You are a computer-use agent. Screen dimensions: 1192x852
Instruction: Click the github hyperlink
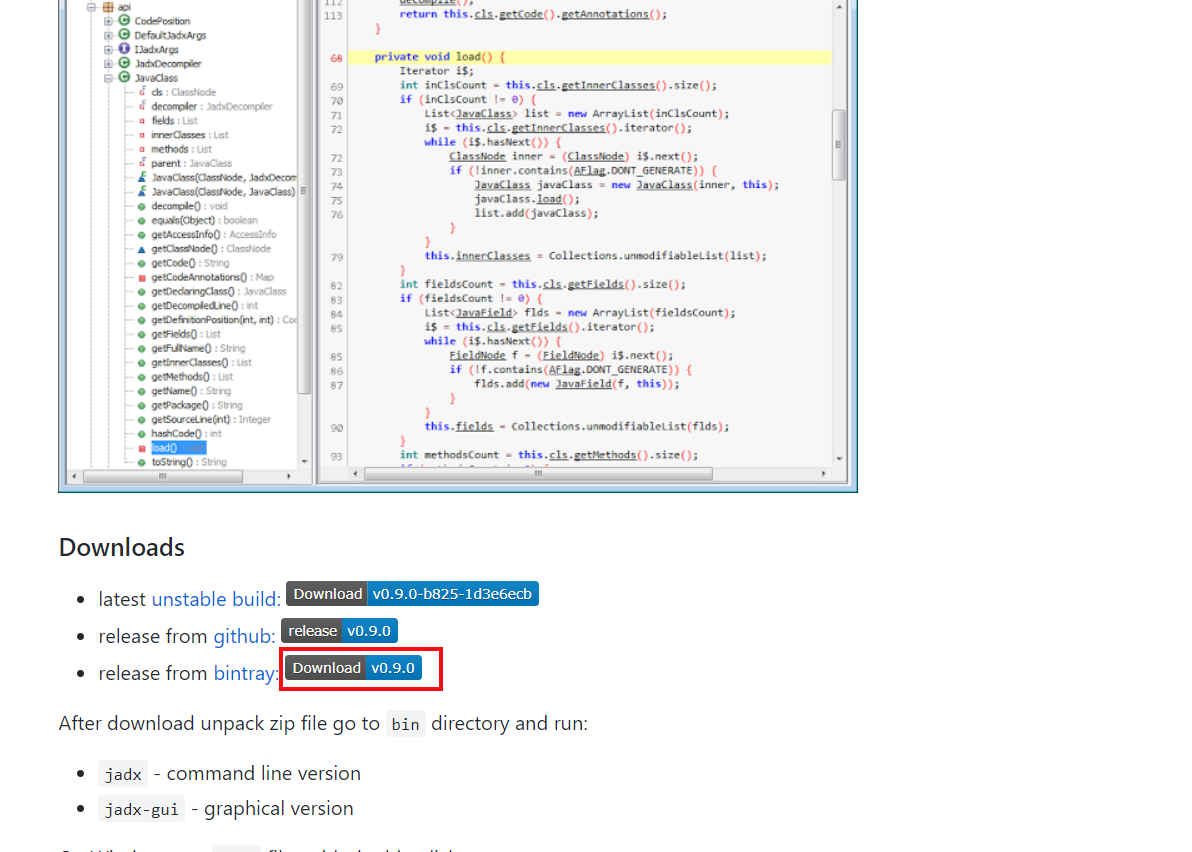pyautogui.click(x=243, y=636)
